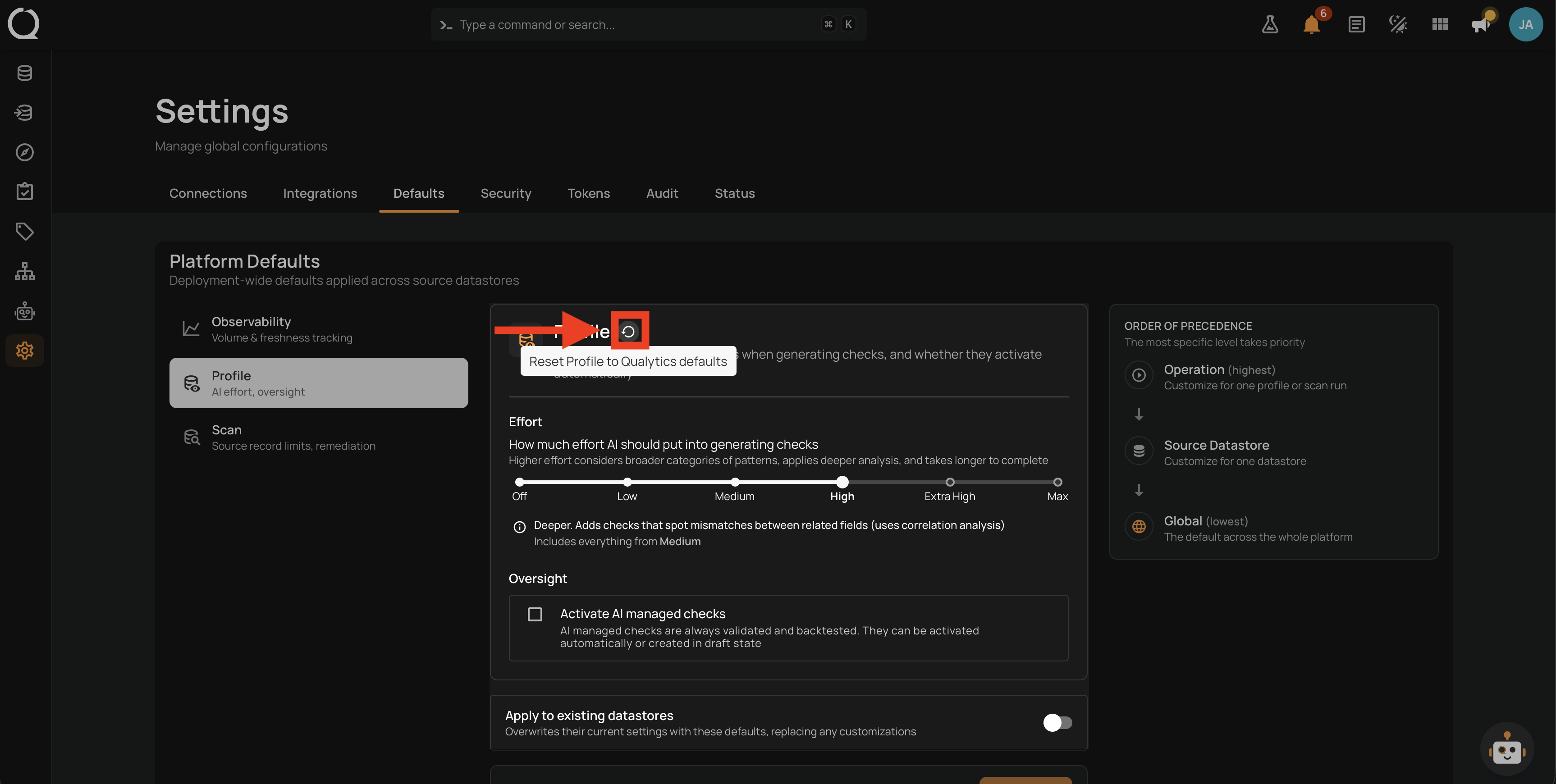Viewport: 1556px width, 784px height.
Task: Open the chatbot assistant floating button
Action: (x=1506, y=750)
